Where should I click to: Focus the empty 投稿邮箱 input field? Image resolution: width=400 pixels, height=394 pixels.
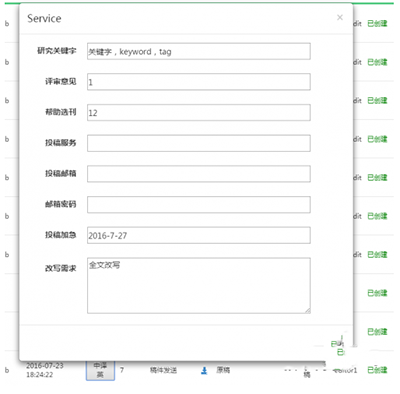pos(199,174)
